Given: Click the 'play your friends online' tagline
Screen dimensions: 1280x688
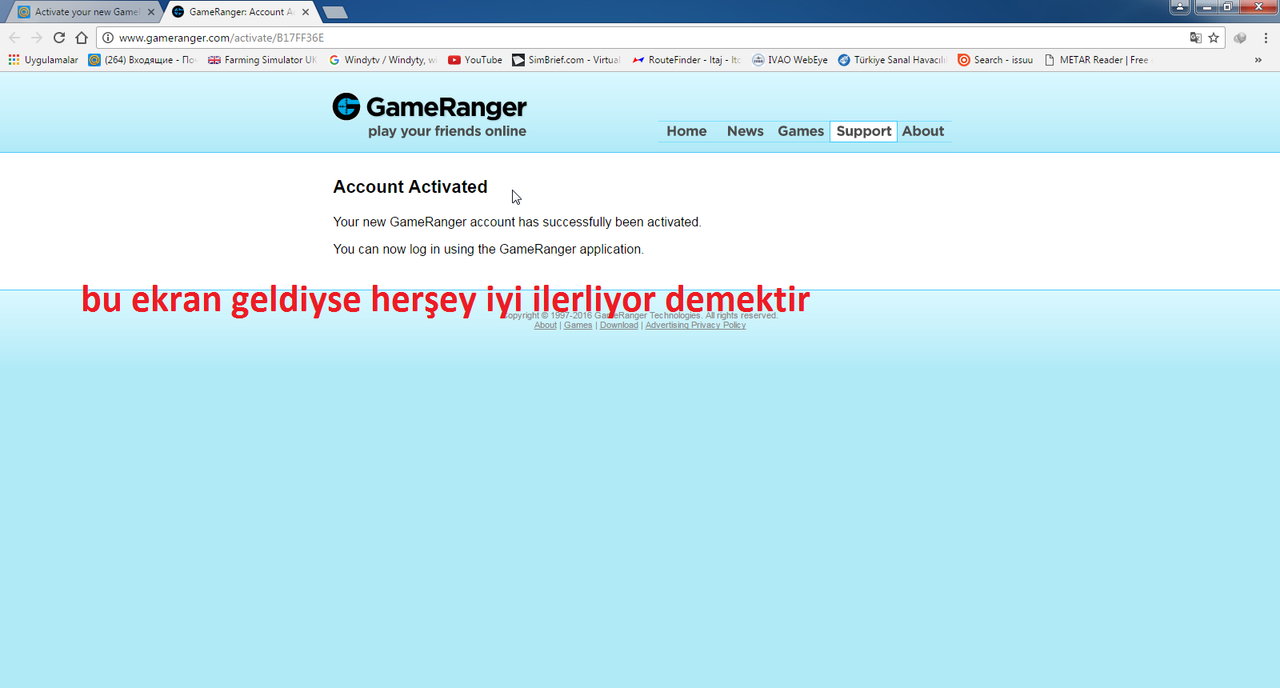Looking at the screenshot, I should click(x=447, y=131).
